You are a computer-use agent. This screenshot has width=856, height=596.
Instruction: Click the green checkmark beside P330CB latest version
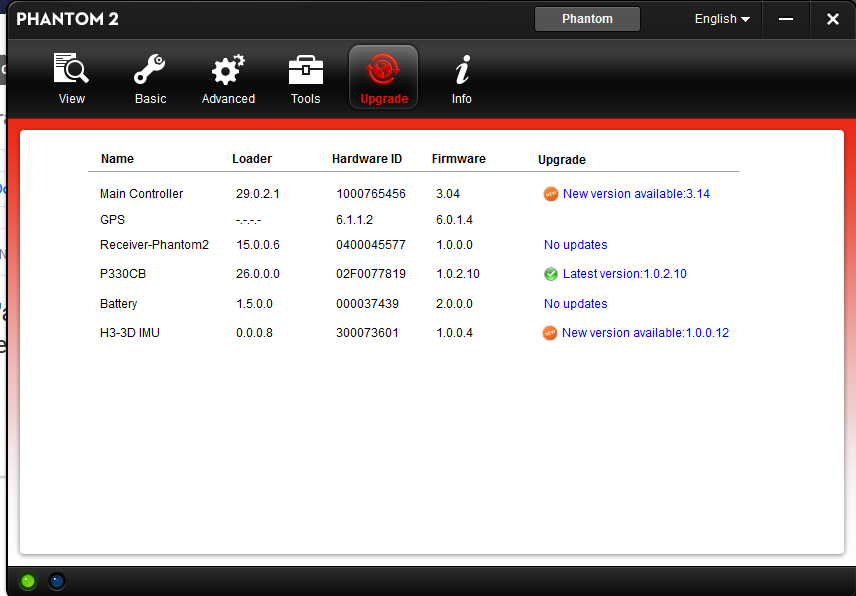point(551,274)
